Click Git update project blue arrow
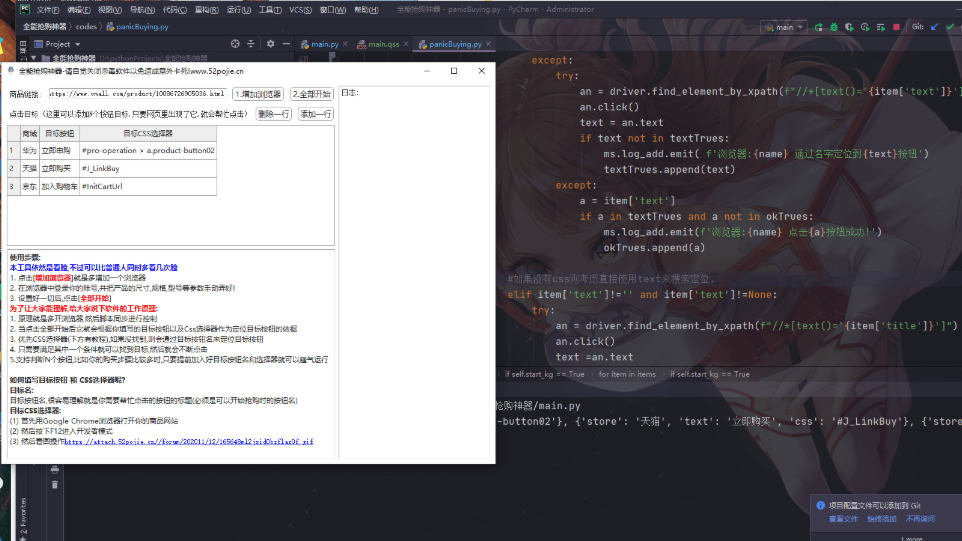The height and width of the screenshot is (541, 962). [935, 27]
